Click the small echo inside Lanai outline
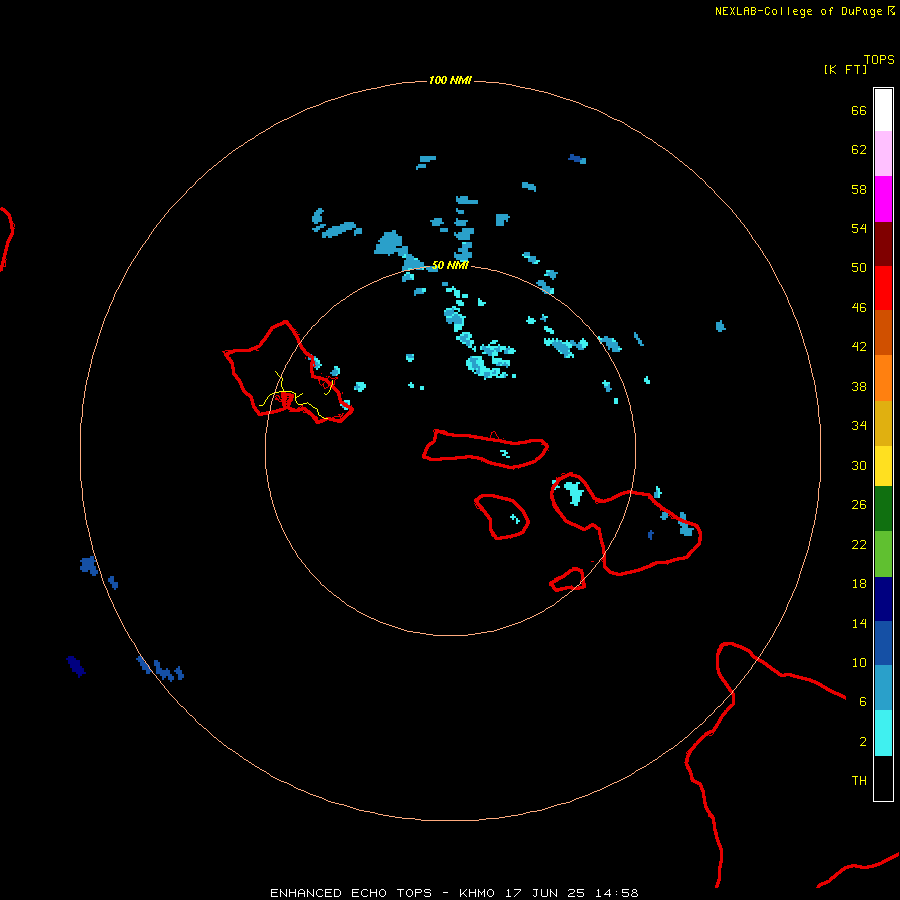Screen dimensions: 900x900 tap(515, 519)
